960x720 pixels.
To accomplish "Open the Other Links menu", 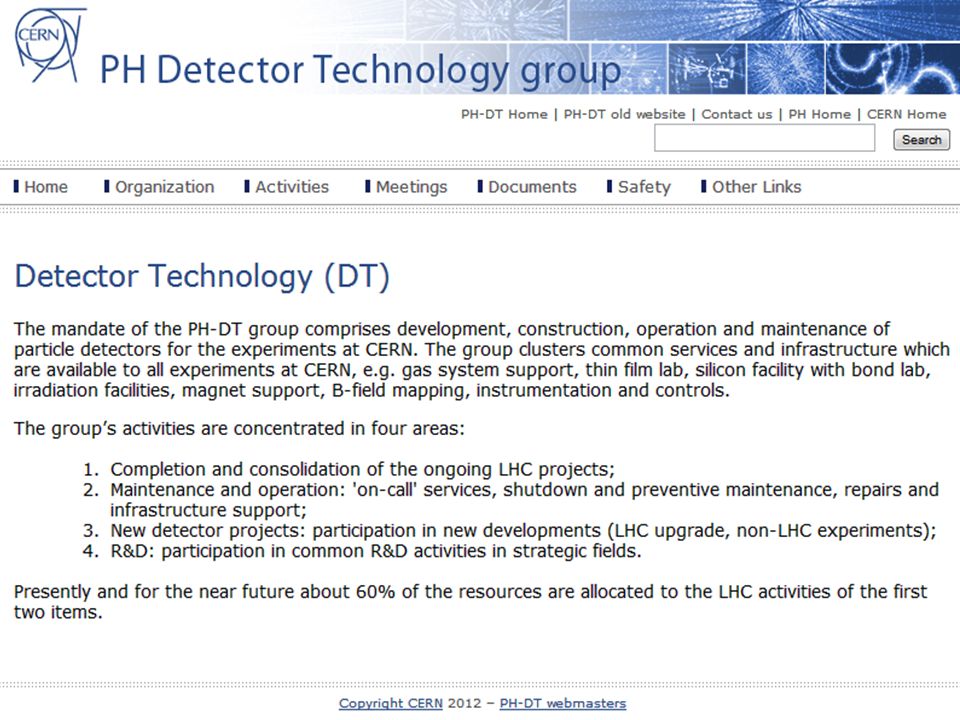I will (x=751, y=187).
